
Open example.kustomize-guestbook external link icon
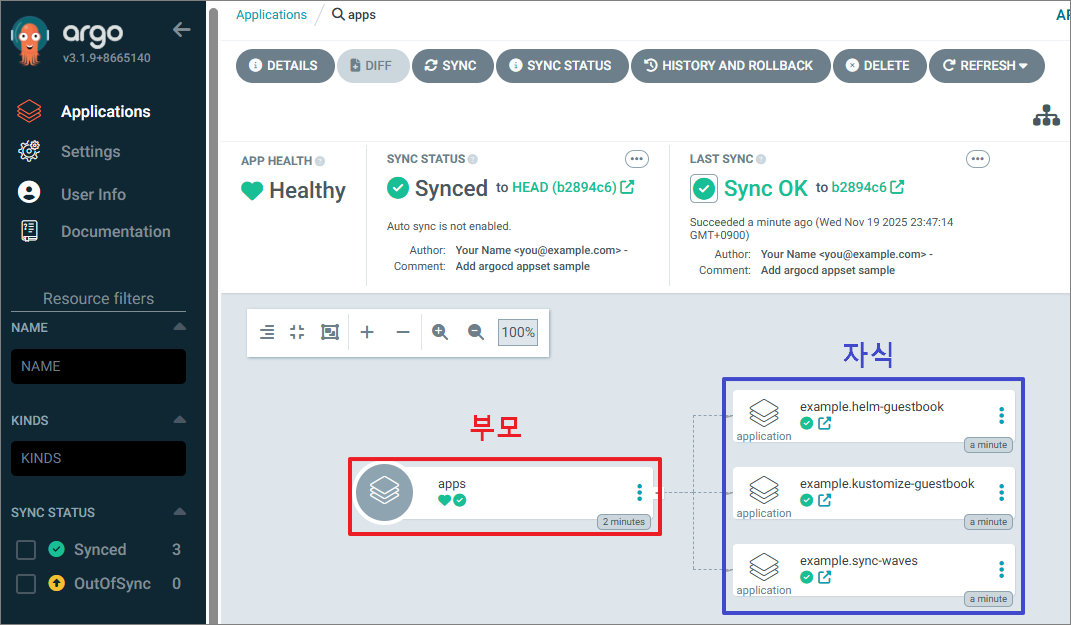click(x=824, y=501)
